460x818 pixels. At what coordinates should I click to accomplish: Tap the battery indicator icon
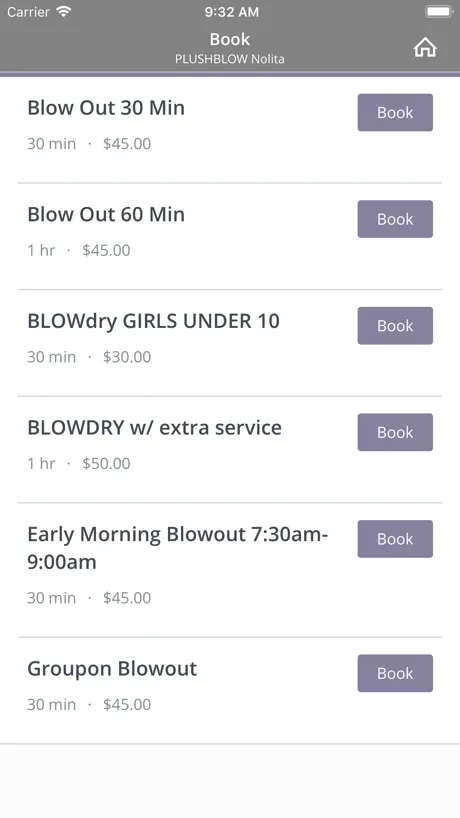click(439, 12)
